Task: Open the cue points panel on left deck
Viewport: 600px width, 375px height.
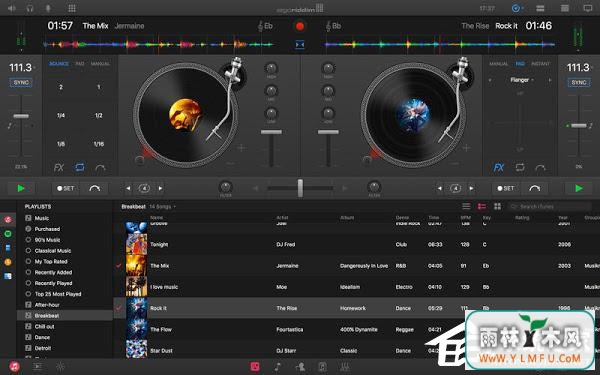Action: [100, 168]
